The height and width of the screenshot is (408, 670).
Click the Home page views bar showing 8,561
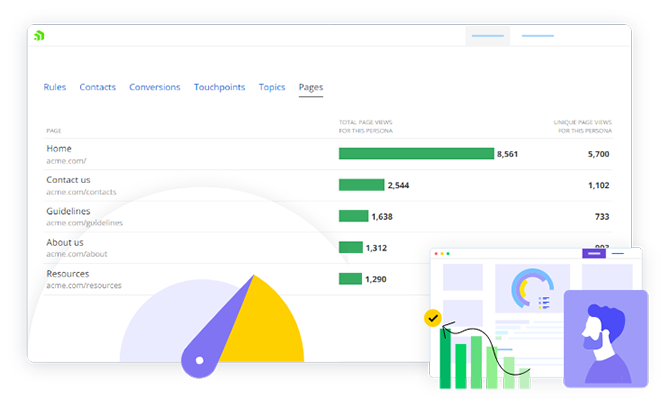point(416,154)
